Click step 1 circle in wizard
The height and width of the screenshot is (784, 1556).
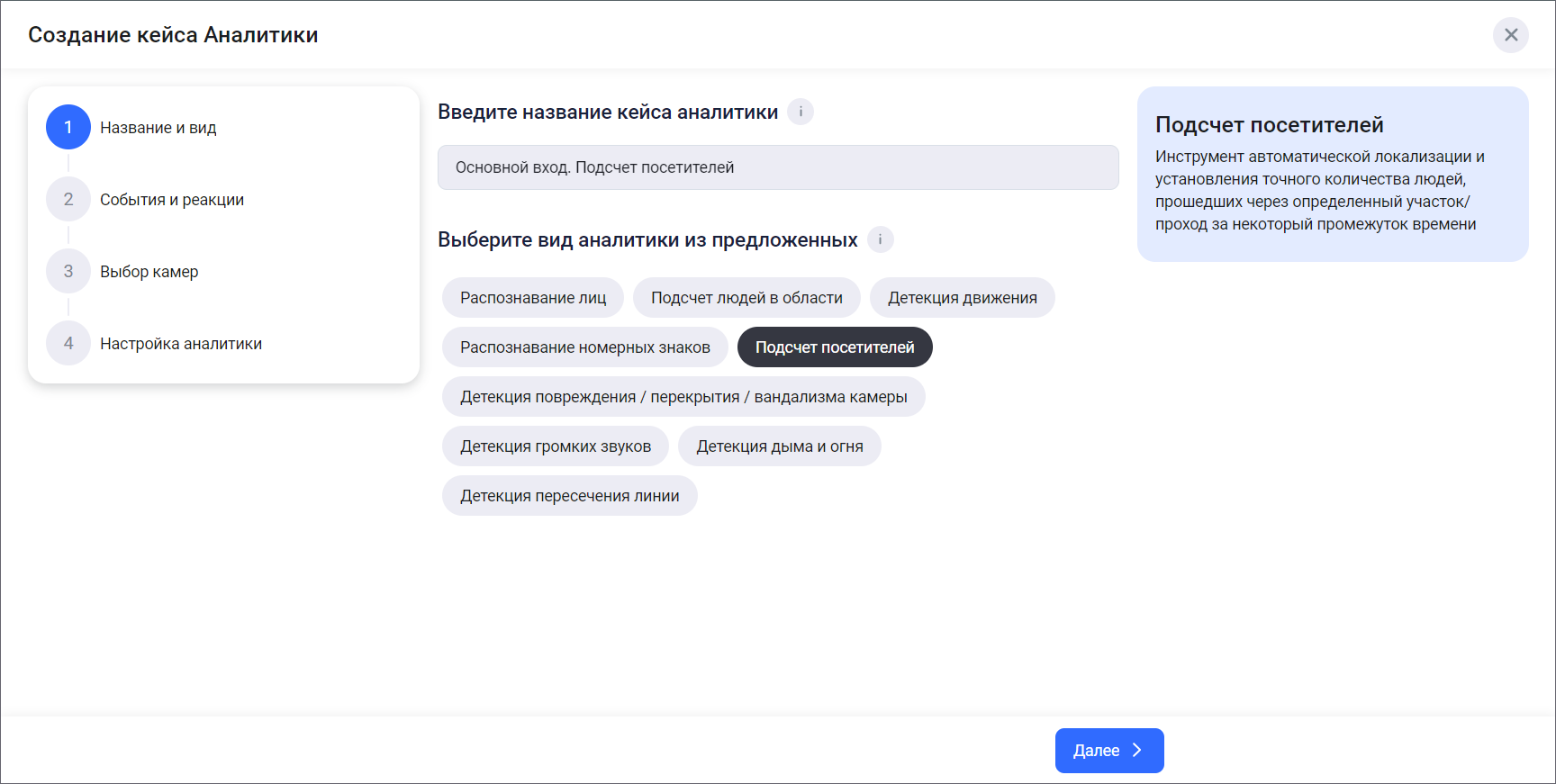pyautogui.click(x=68, y=127)
